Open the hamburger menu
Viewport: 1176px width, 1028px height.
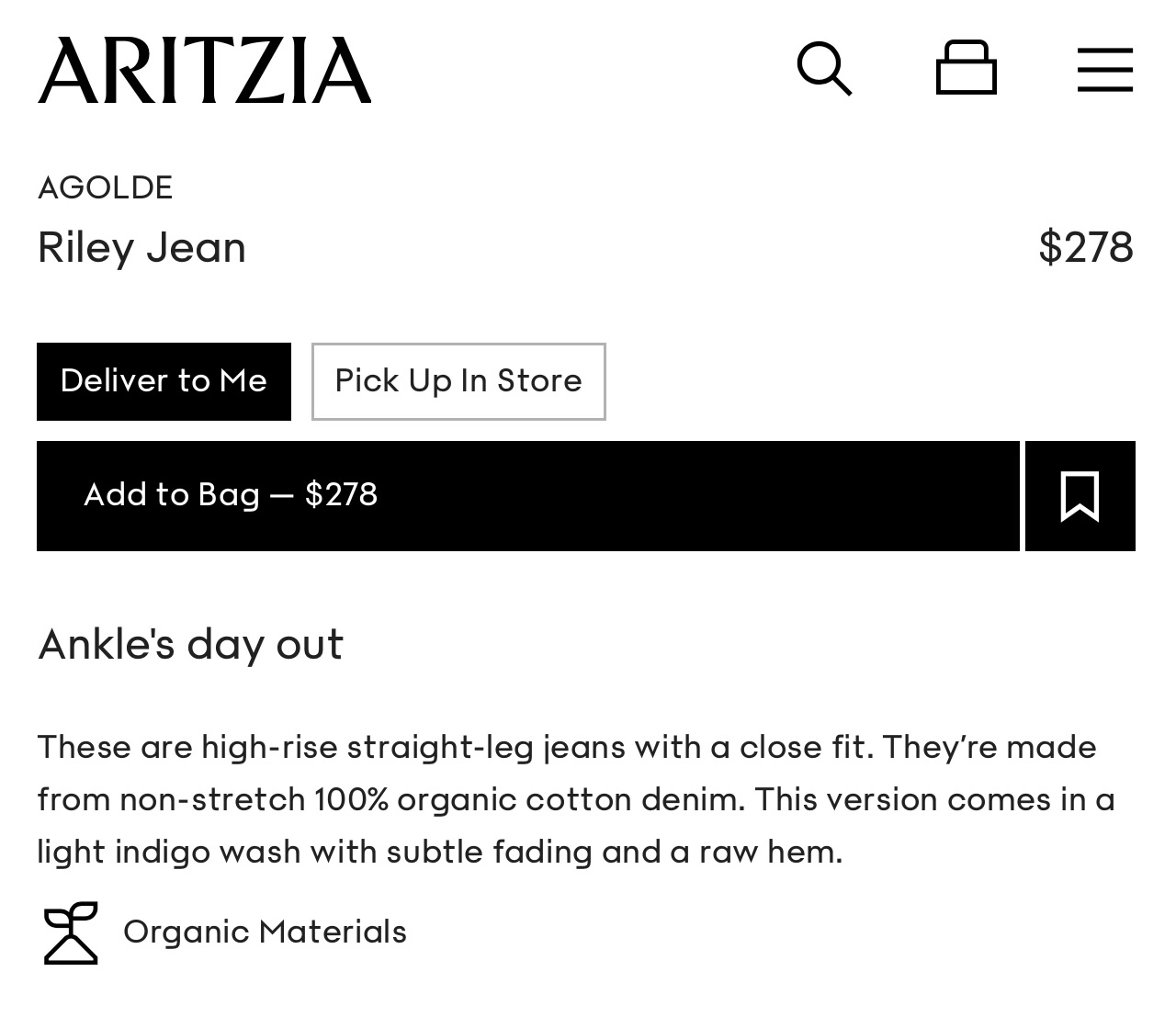[x=1104, y=70]
